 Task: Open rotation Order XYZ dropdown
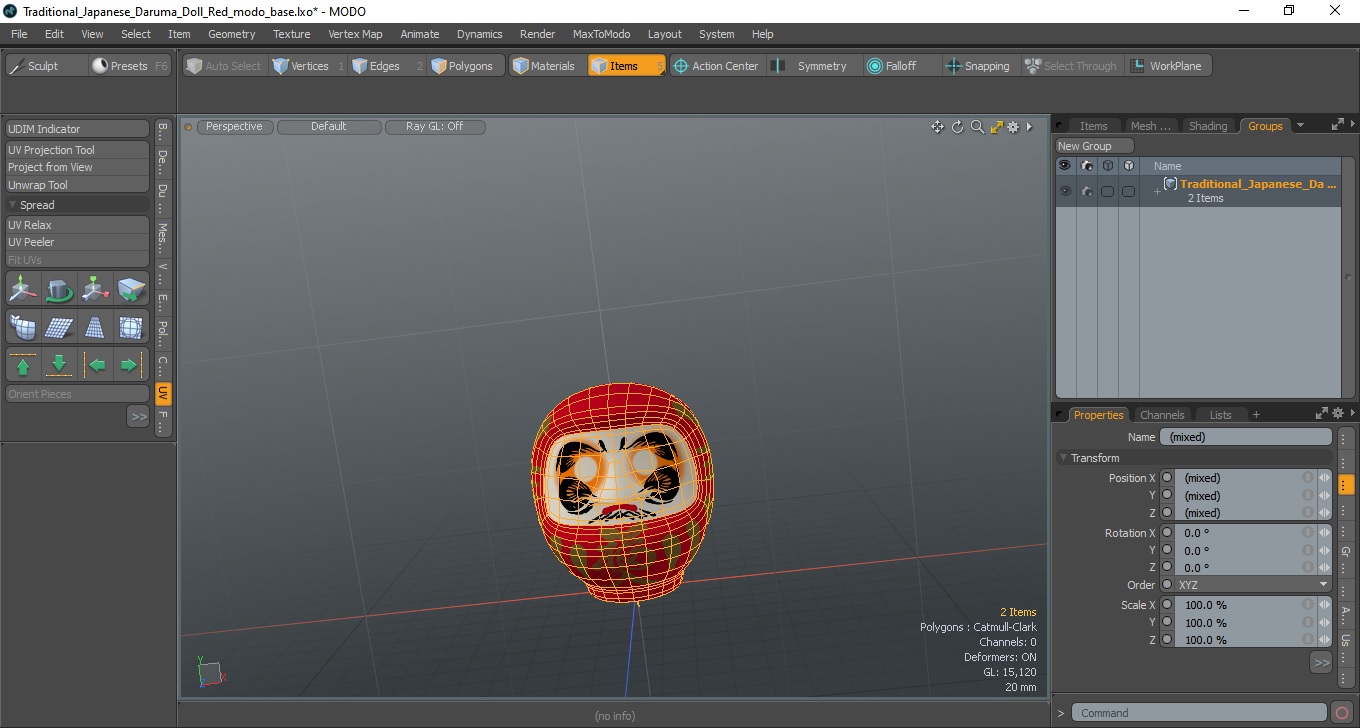tap(1254, 585)
